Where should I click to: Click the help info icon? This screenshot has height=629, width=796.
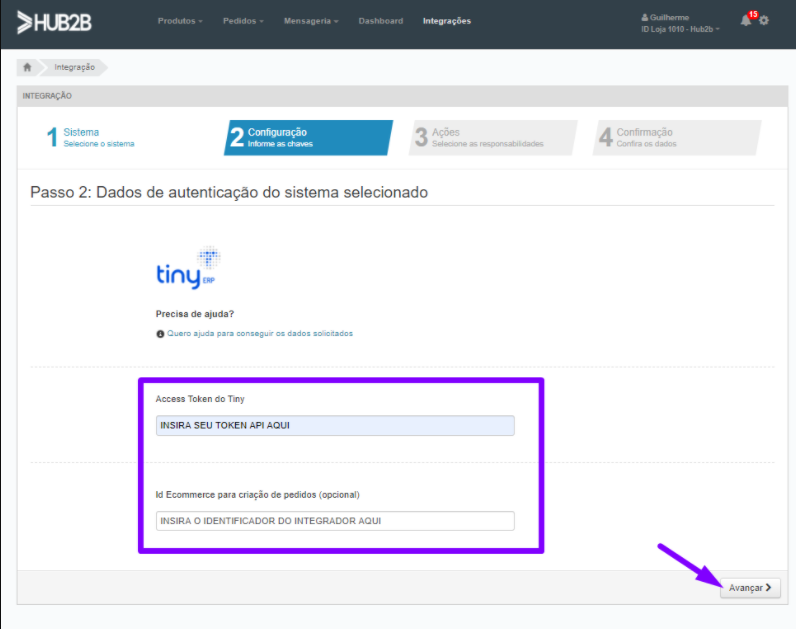tap(160, 334)
